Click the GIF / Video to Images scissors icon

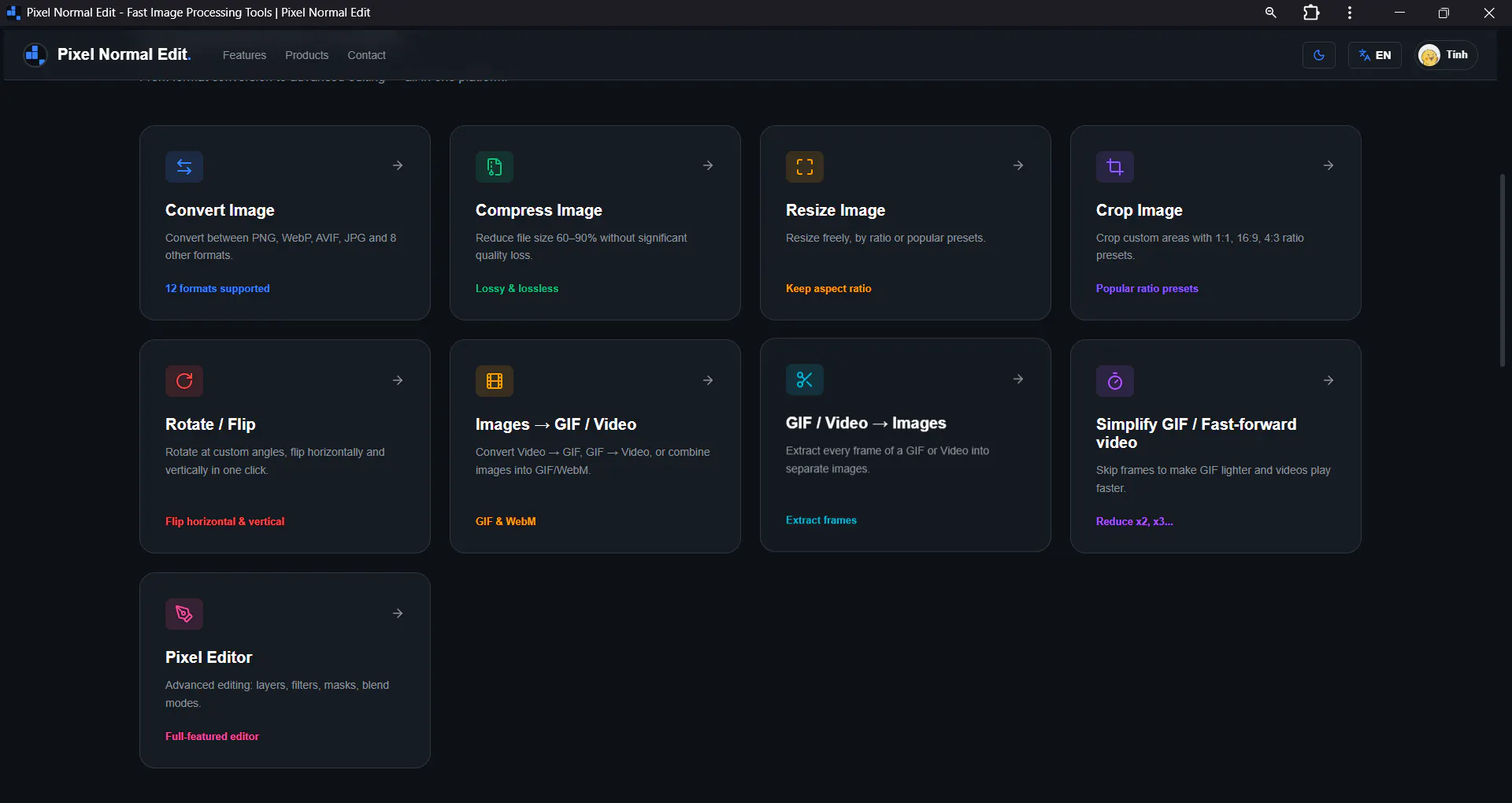805,379
